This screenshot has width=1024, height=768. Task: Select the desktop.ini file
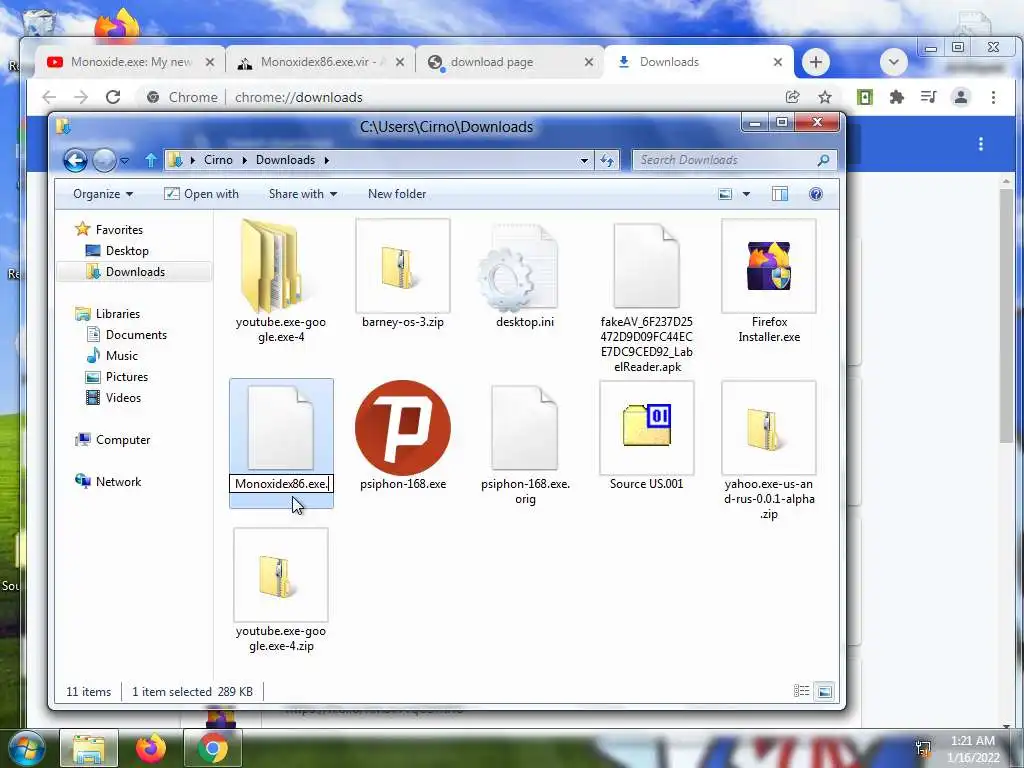click(x=524, y=274)
